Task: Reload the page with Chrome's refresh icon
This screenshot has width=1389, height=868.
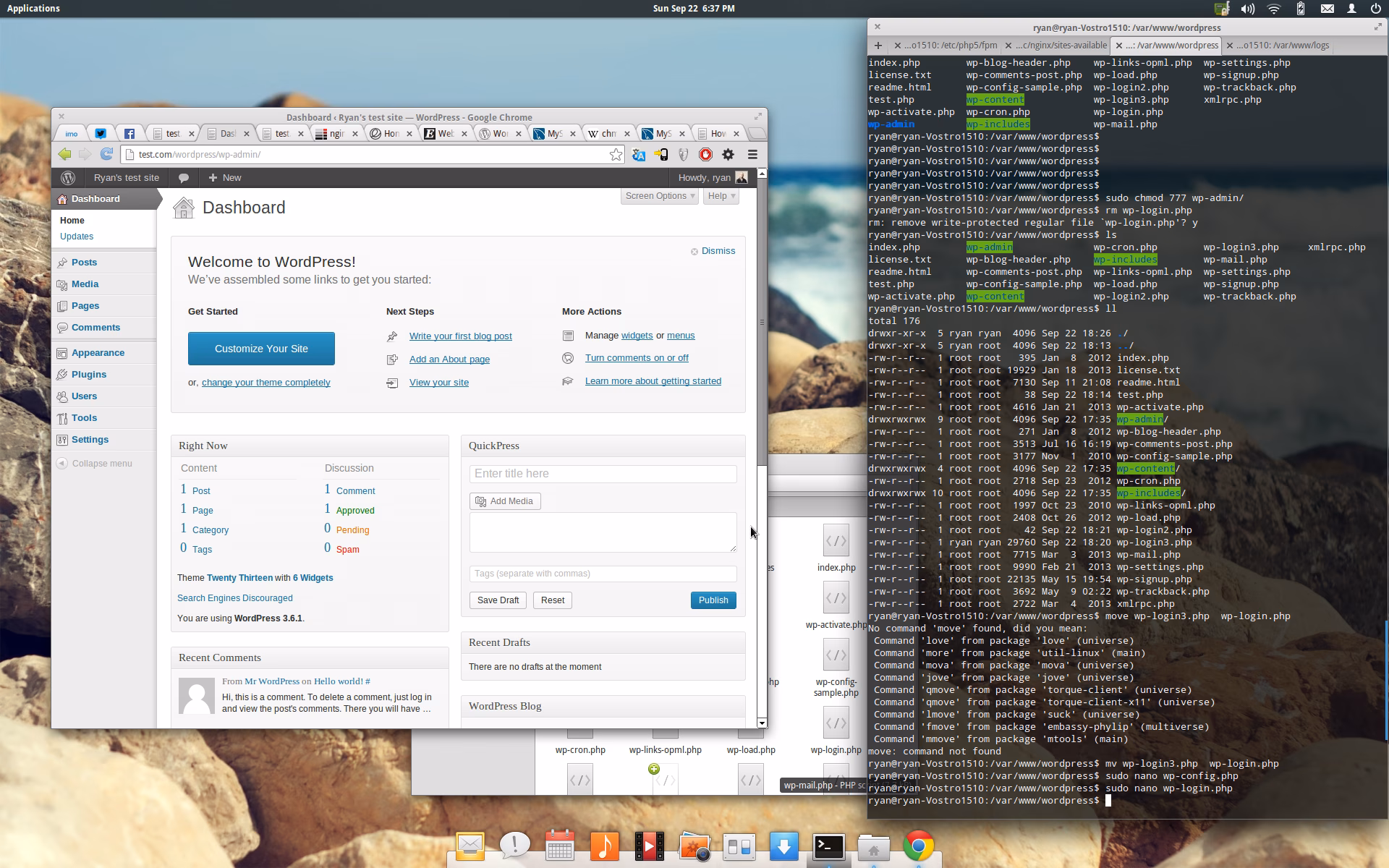Action: tap(106, 154)
